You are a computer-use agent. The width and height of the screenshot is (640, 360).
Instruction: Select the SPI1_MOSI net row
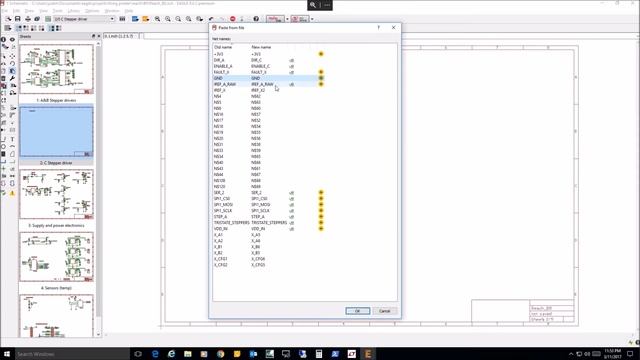tap(269, 204)
